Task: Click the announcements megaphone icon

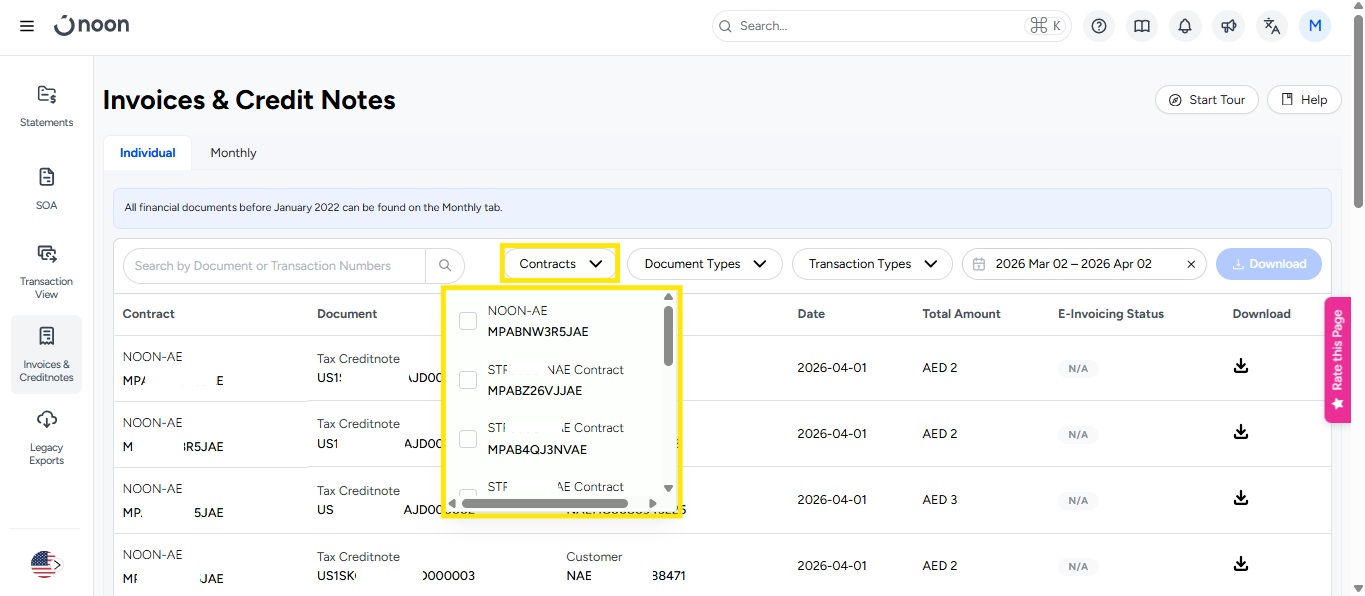Action: (1228, 26)
